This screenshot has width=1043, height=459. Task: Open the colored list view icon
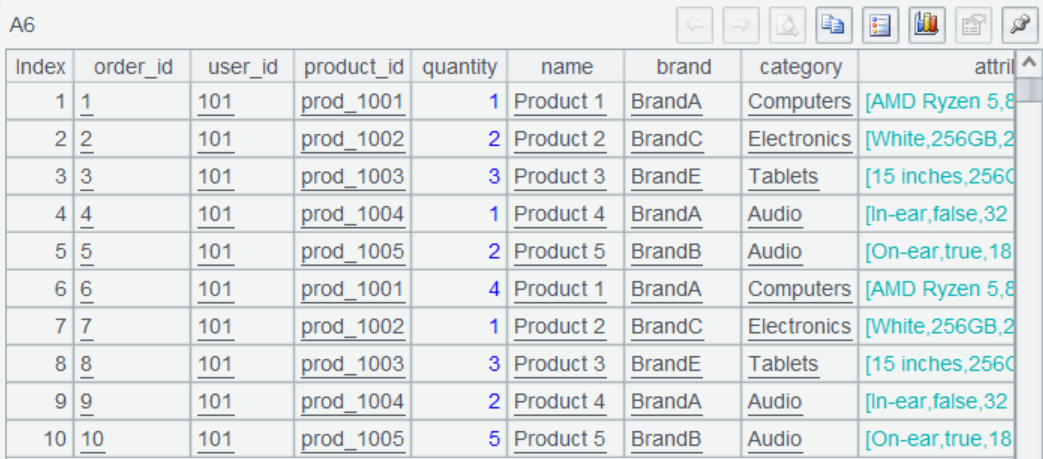(881, 25)
